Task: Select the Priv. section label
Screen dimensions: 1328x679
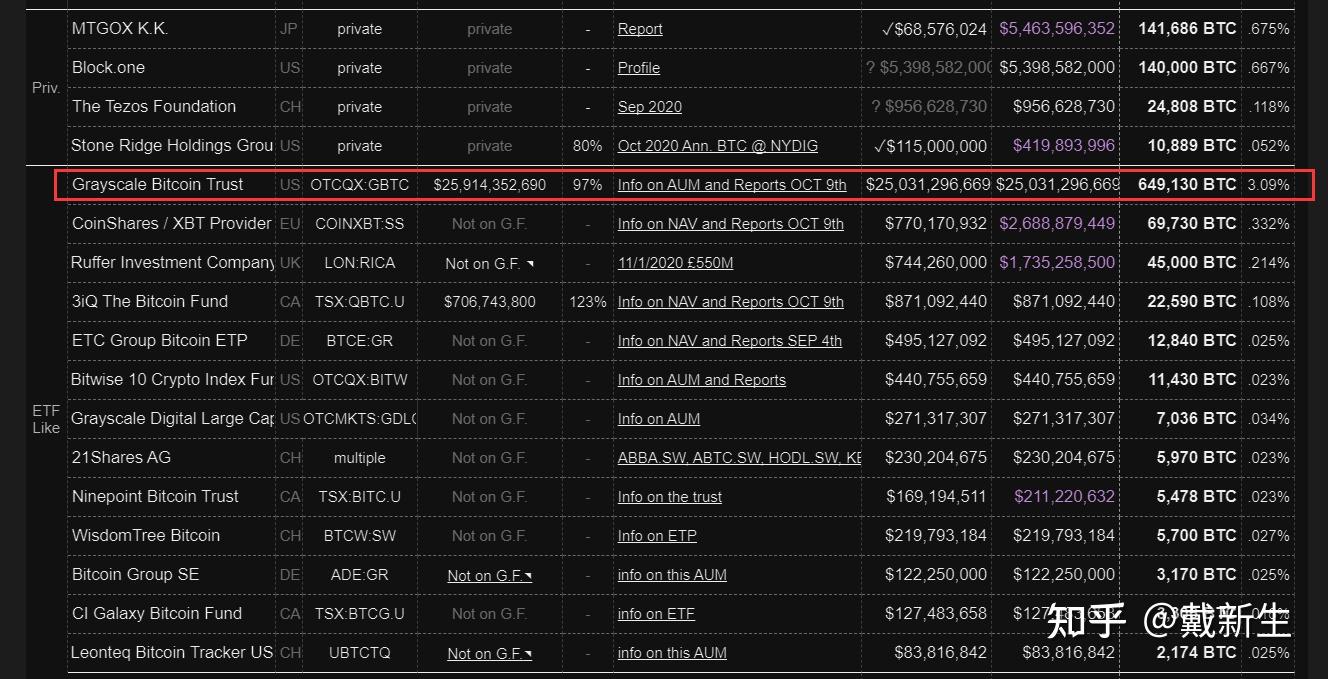Action: tap(45, 88)
